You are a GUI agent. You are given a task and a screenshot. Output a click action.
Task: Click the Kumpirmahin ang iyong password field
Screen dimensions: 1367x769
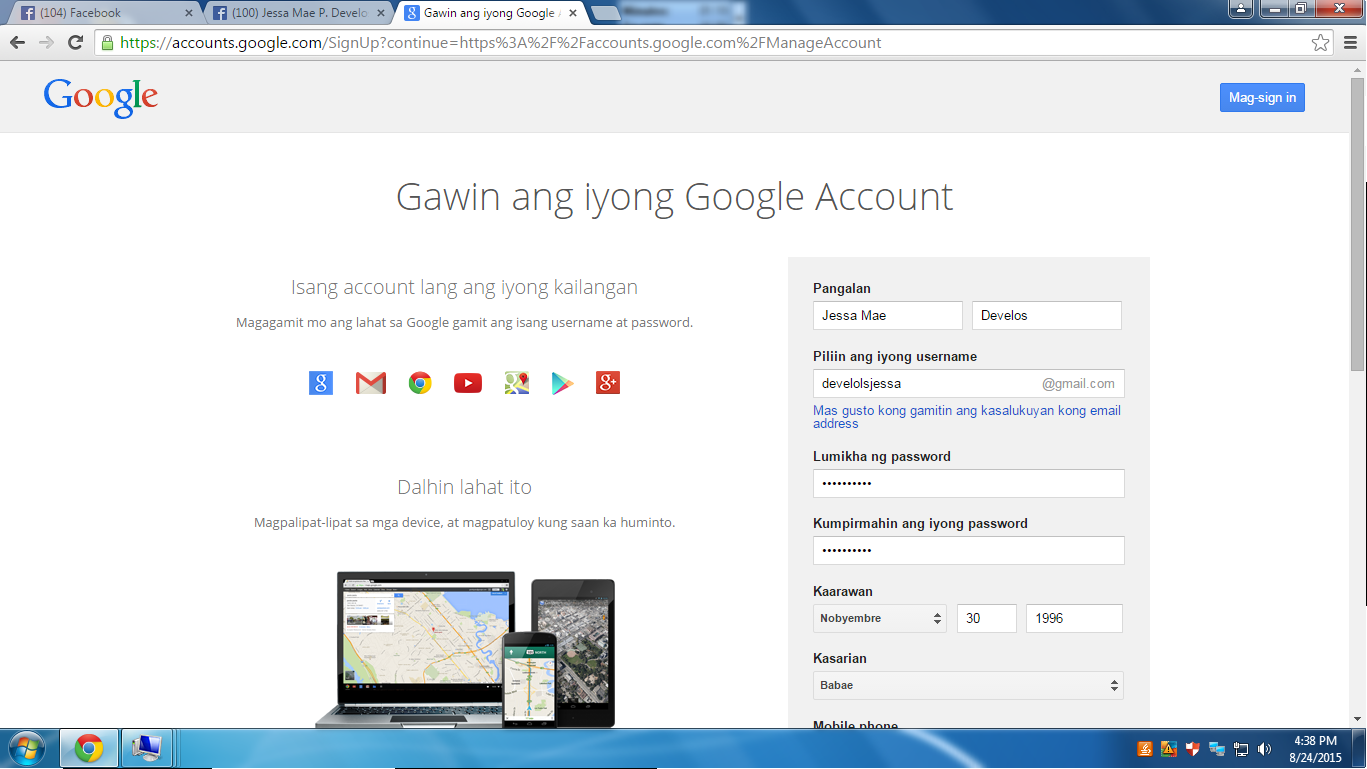tap(969, 550)
